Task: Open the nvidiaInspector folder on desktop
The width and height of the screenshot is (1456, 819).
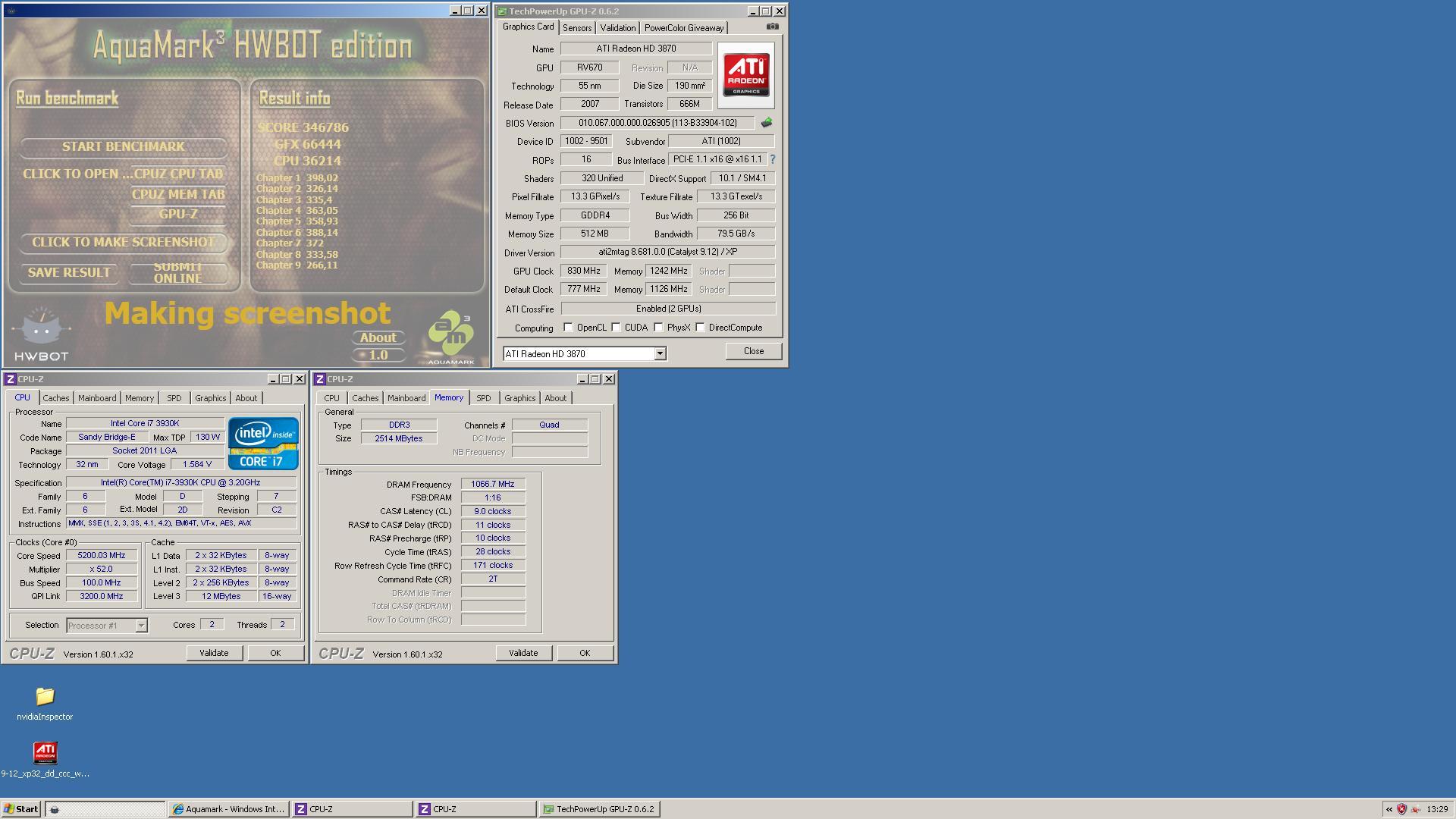Action: pyautogui.click(x=45, y=695)
